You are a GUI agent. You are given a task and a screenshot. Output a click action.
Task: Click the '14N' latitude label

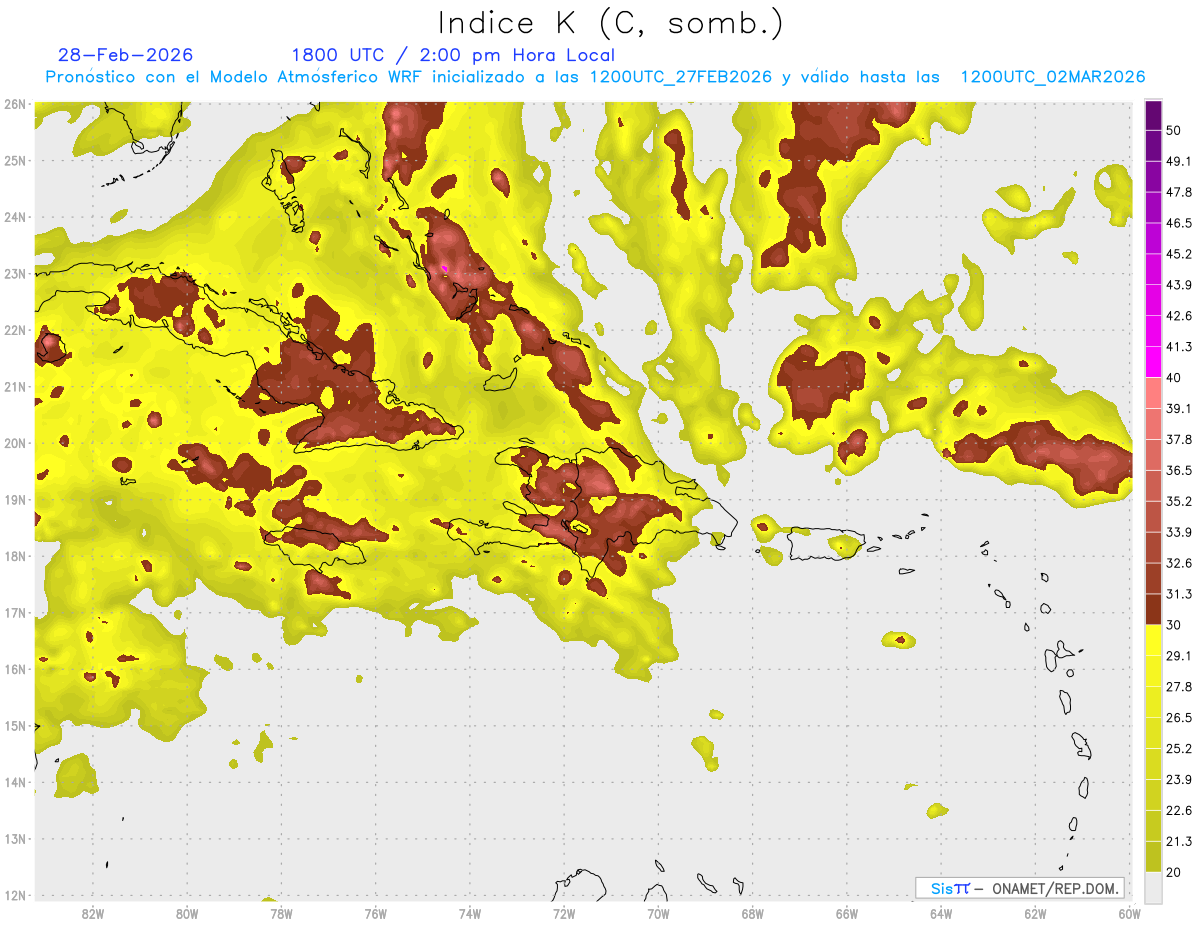click(14, 782)
